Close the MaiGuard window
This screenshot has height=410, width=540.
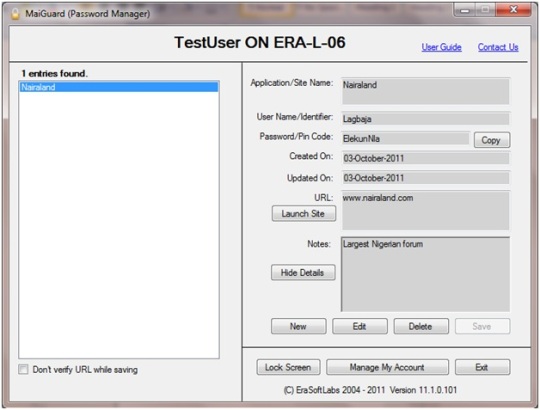[x=513, y=10]
